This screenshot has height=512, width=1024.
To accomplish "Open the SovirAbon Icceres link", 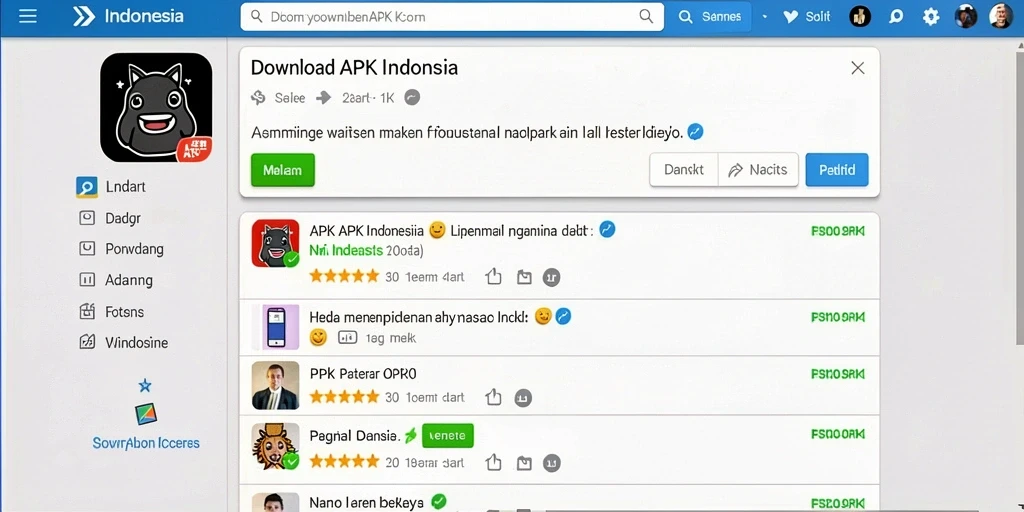I will coord(146,443).
